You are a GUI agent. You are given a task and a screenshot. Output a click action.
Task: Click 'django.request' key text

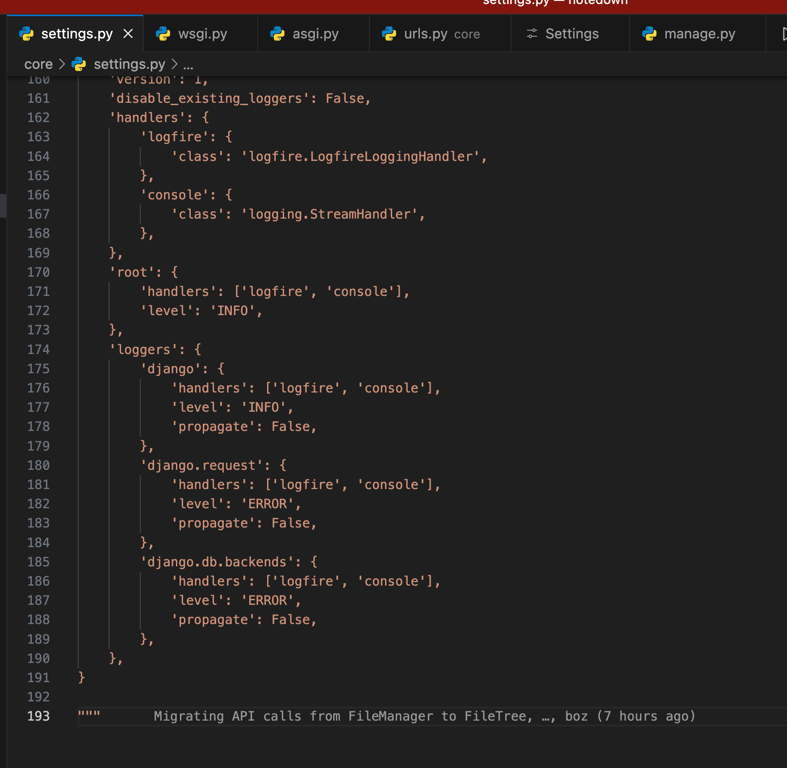pos(201,465)
